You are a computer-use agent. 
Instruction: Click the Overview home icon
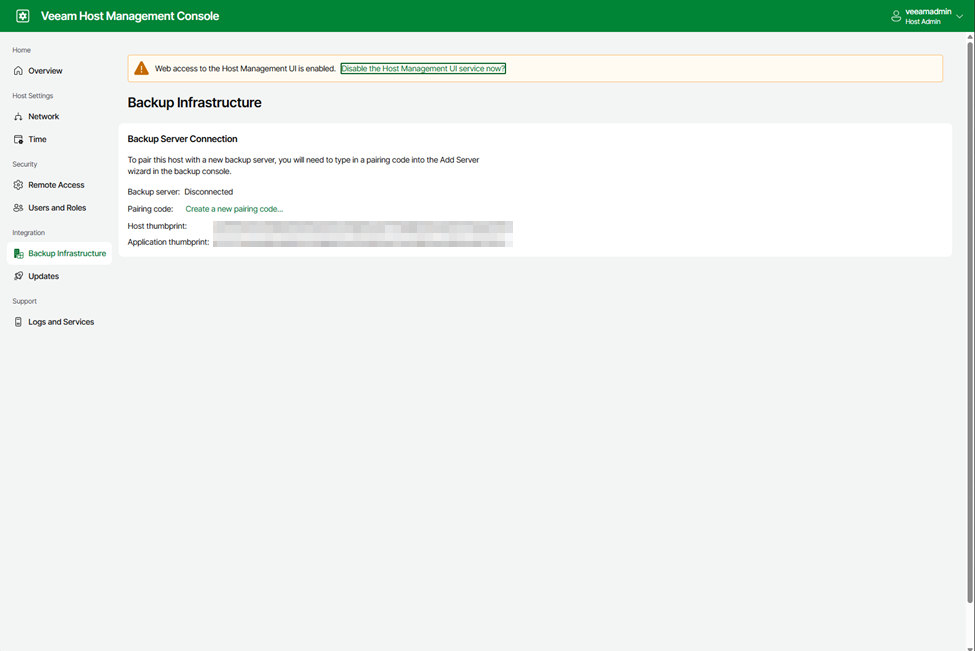coord(18,71)
